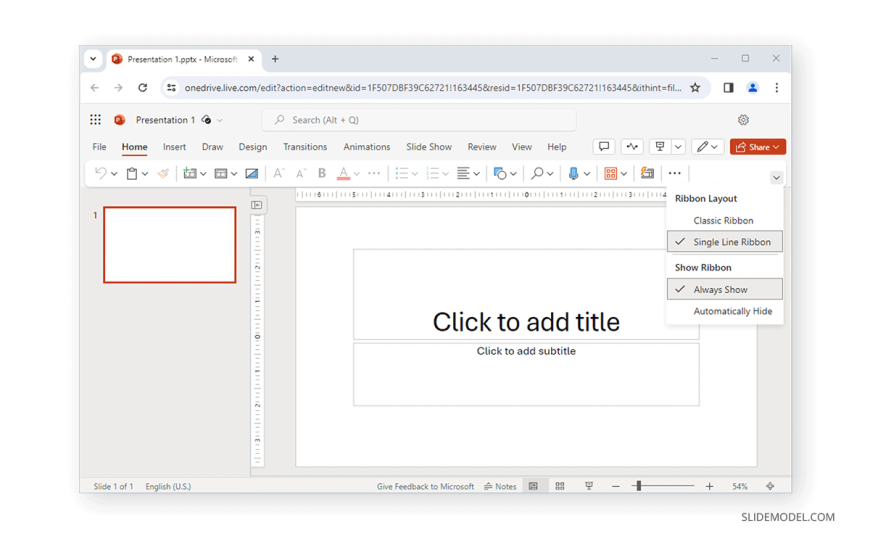
Task: Expand Present options dropdown arrow
Action: [678, 147]
